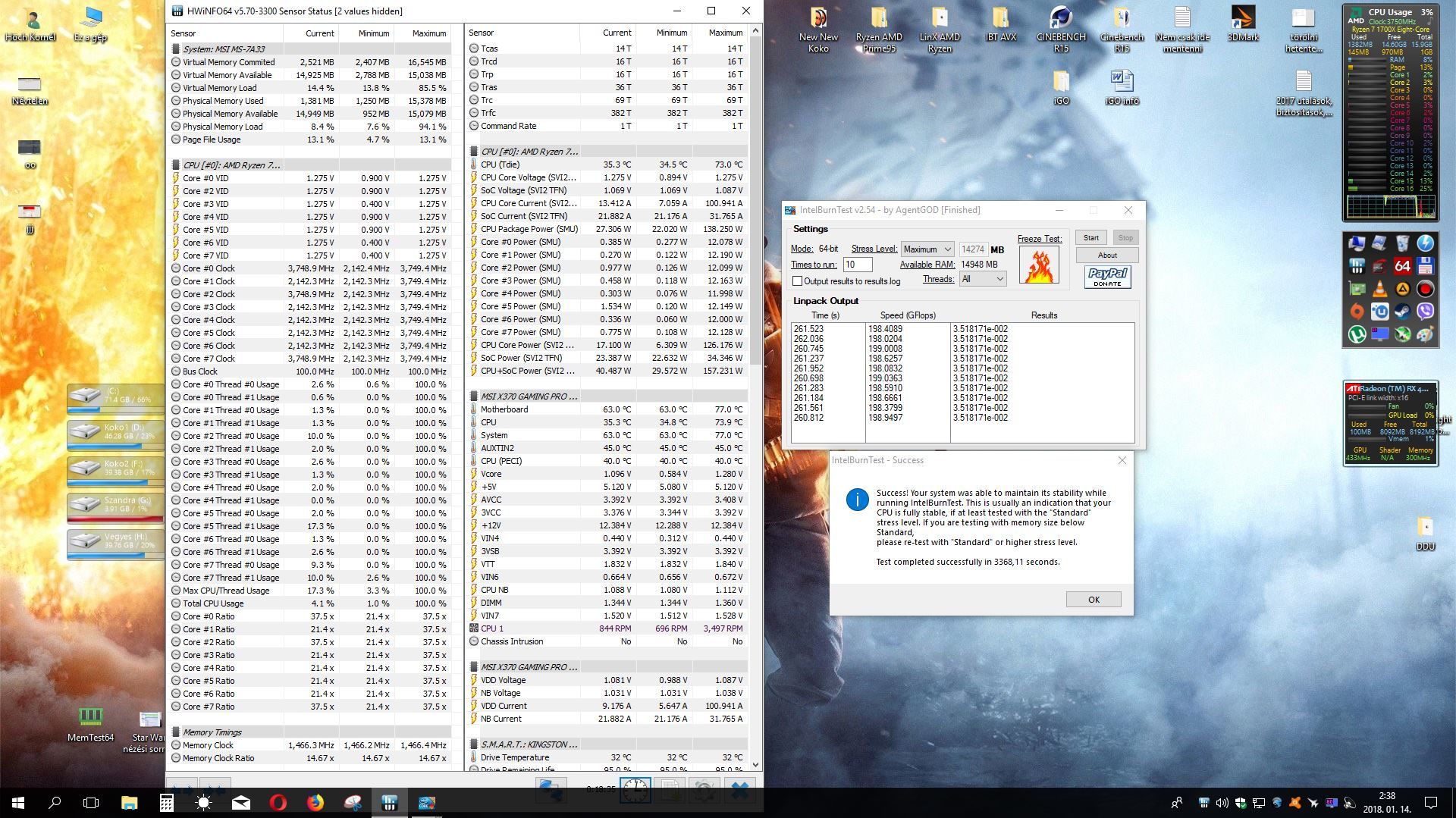Open Bandicam record icon in launcher gadget
This screenshot has height=818, width=1456.
point(1426,288)
